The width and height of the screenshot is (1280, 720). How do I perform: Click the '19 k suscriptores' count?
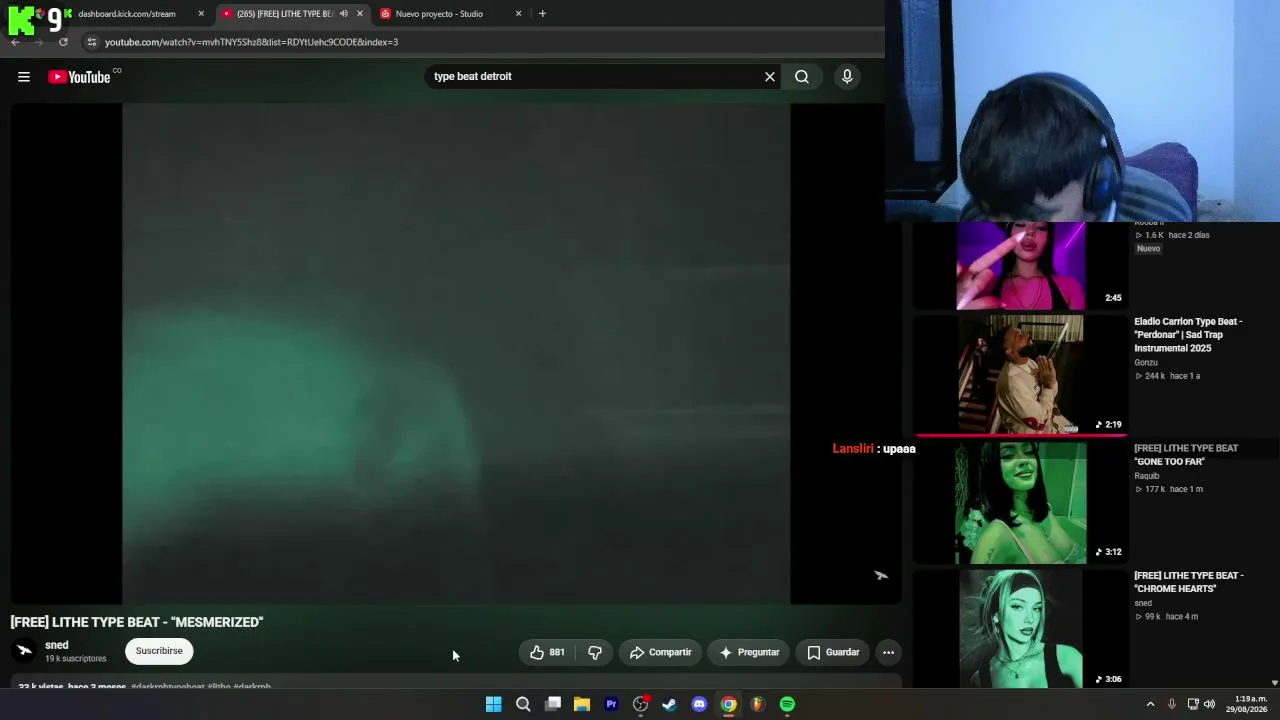(75, 659)
